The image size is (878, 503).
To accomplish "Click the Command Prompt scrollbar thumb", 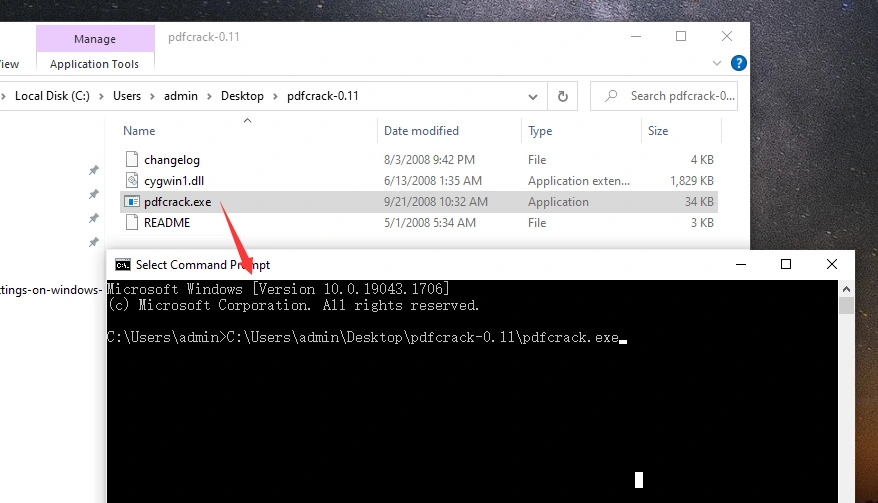I will tap(846, 306).
